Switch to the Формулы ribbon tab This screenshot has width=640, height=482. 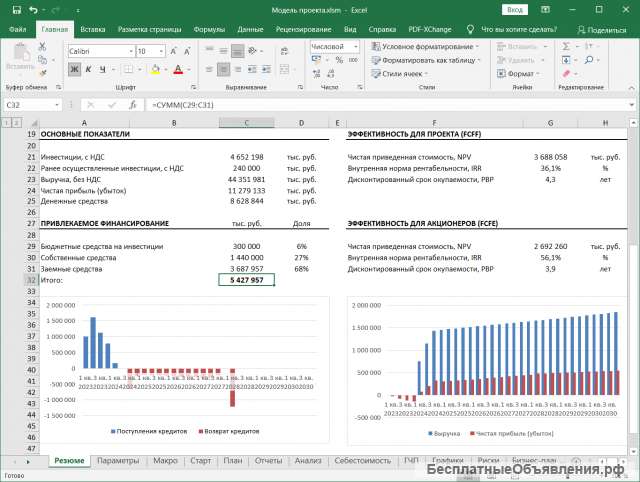(209, 30)
